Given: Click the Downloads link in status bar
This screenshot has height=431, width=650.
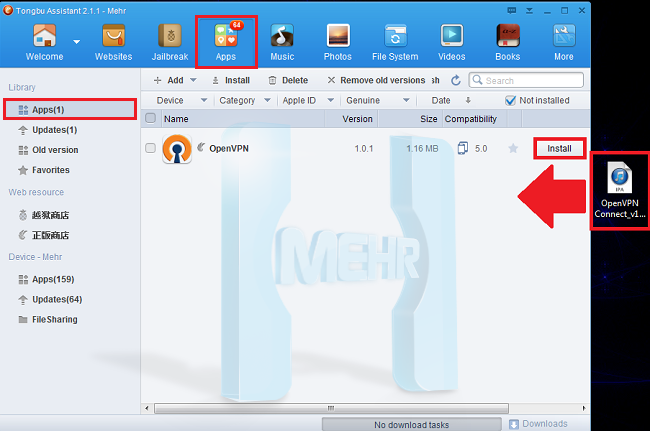Looking at the screenshot, I should 545,424.
